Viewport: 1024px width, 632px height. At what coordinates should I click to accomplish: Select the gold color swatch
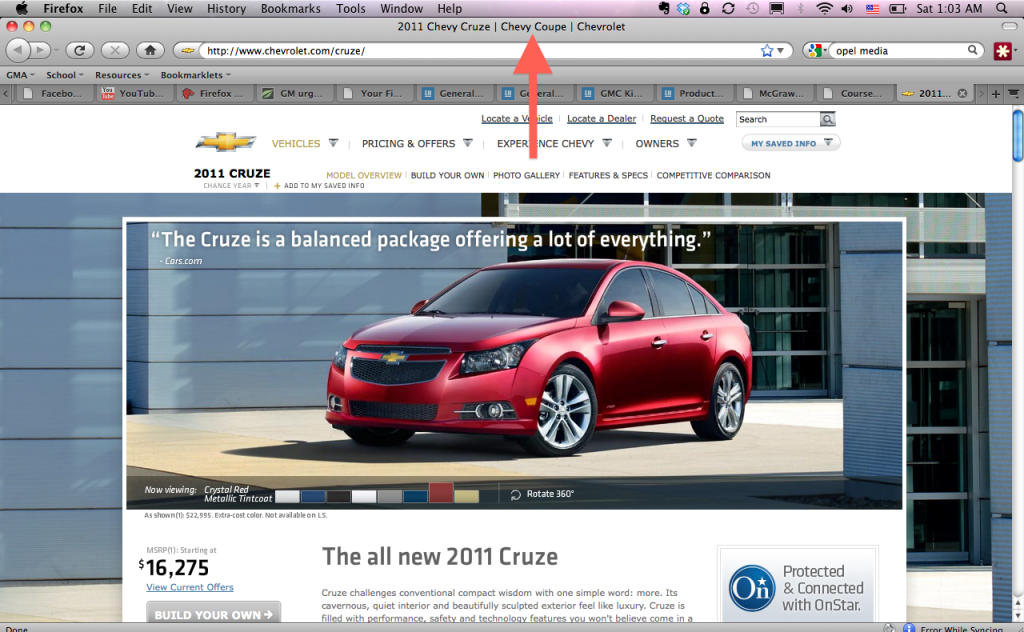coord(466,497)
